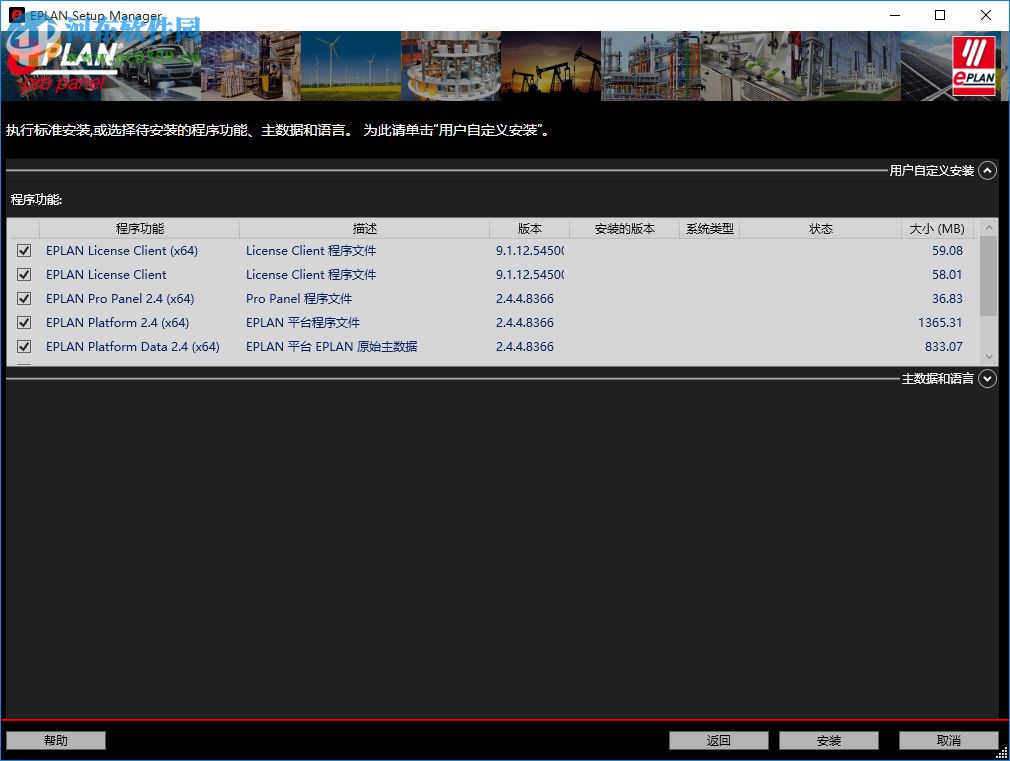Click the wind turbines banner image
The image size is (1010, 761).
coord(350,65)
